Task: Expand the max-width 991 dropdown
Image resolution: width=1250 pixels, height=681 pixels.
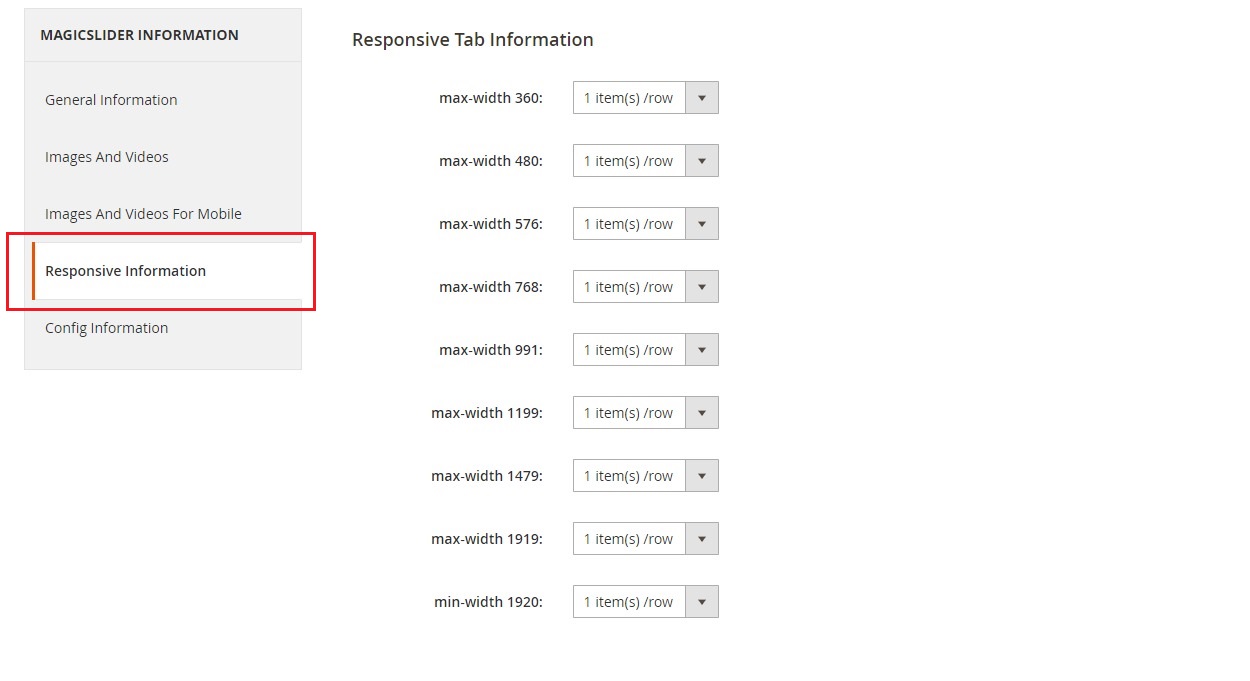Action: (x=629, y=350)
